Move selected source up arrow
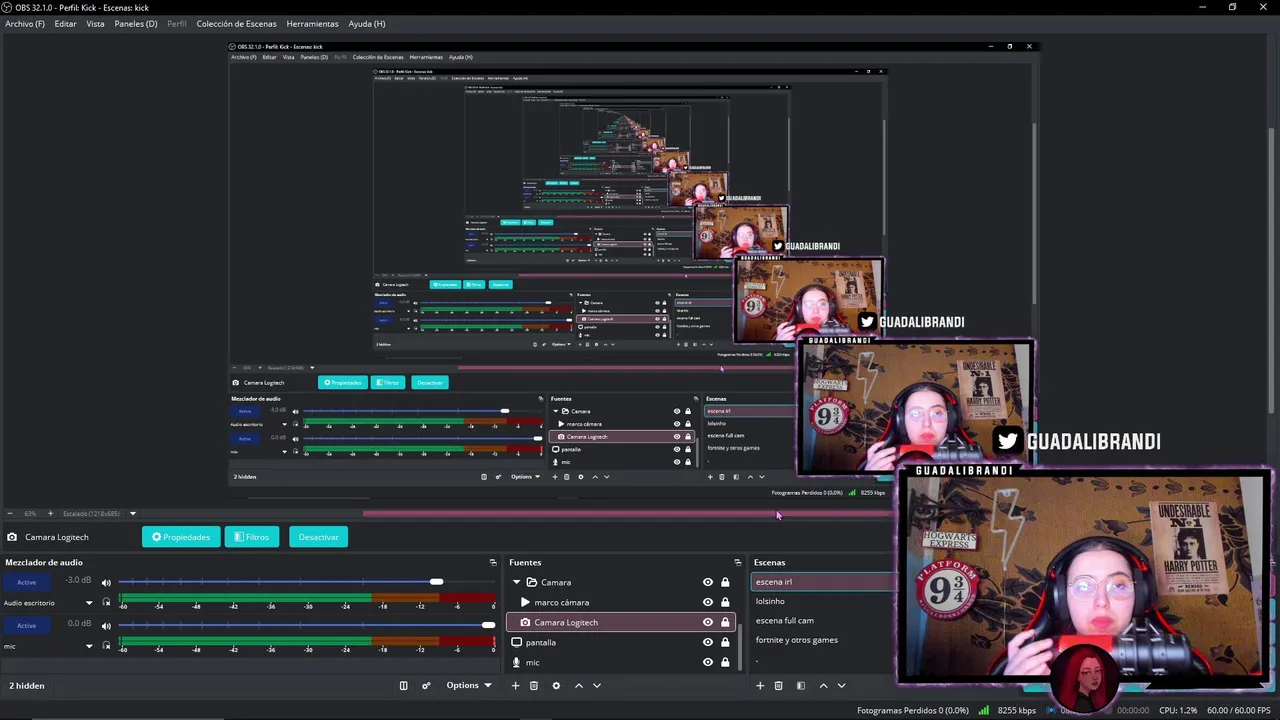This screenshot has width=1280, height=720. (578, 686)
